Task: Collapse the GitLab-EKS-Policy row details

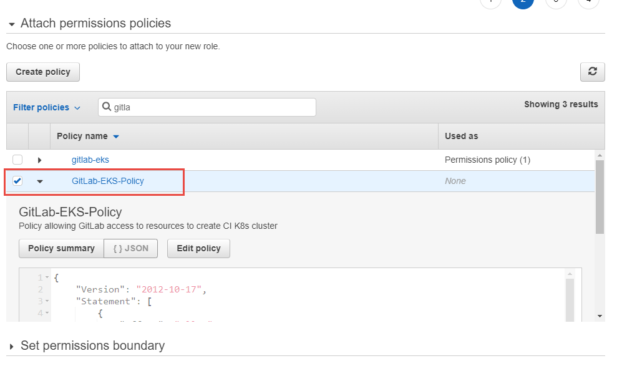Action: (x=40, y=181)
